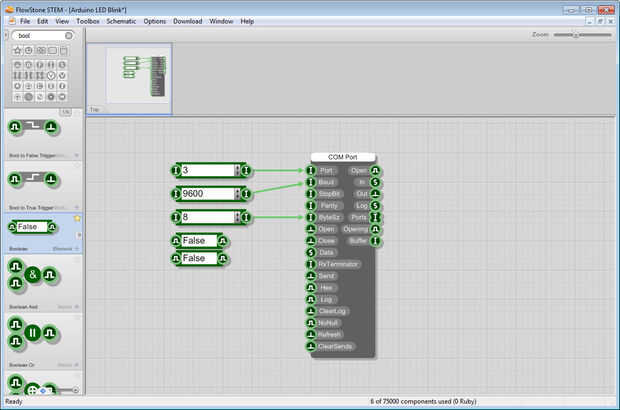
Task: Click the Ports output connector
Action: click(x=375, y=217)
